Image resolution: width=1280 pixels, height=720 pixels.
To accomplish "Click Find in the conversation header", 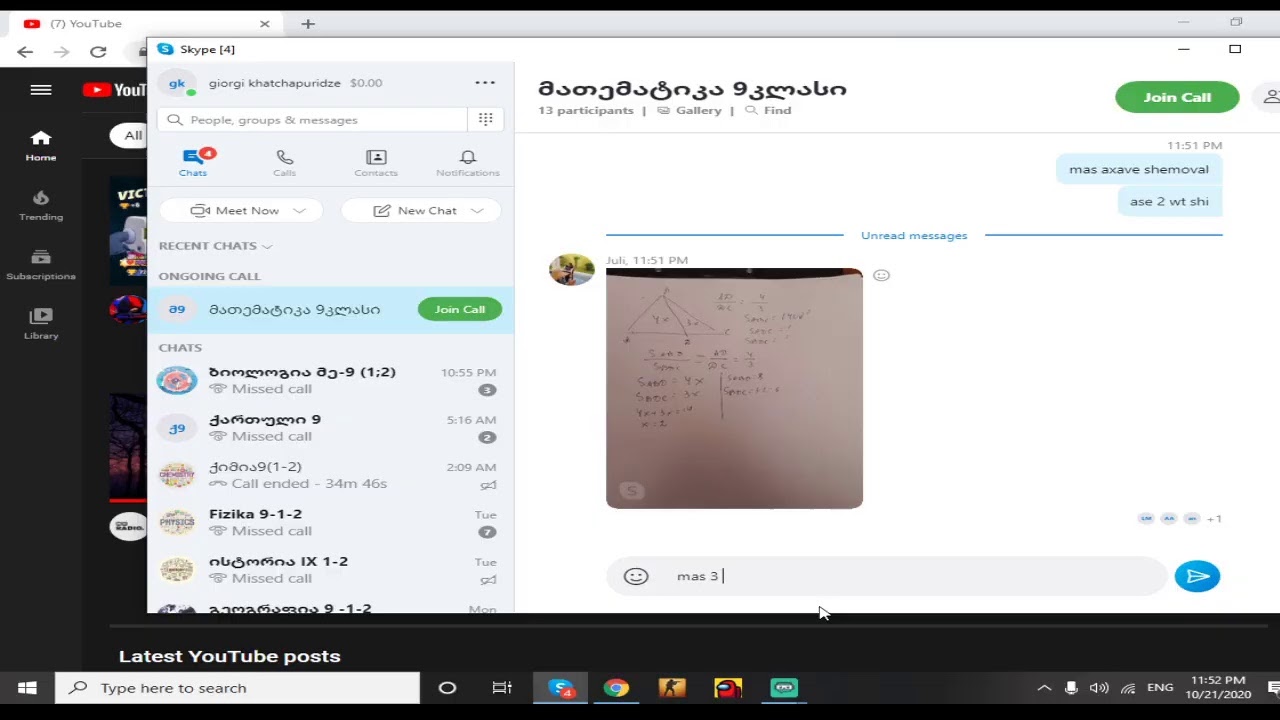I will click(768, 110).
